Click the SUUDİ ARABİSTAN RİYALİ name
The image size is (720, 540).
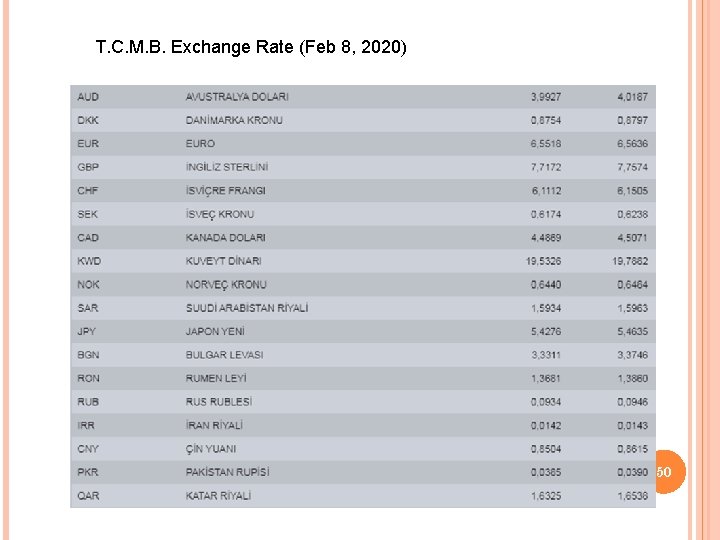point(247,308)
